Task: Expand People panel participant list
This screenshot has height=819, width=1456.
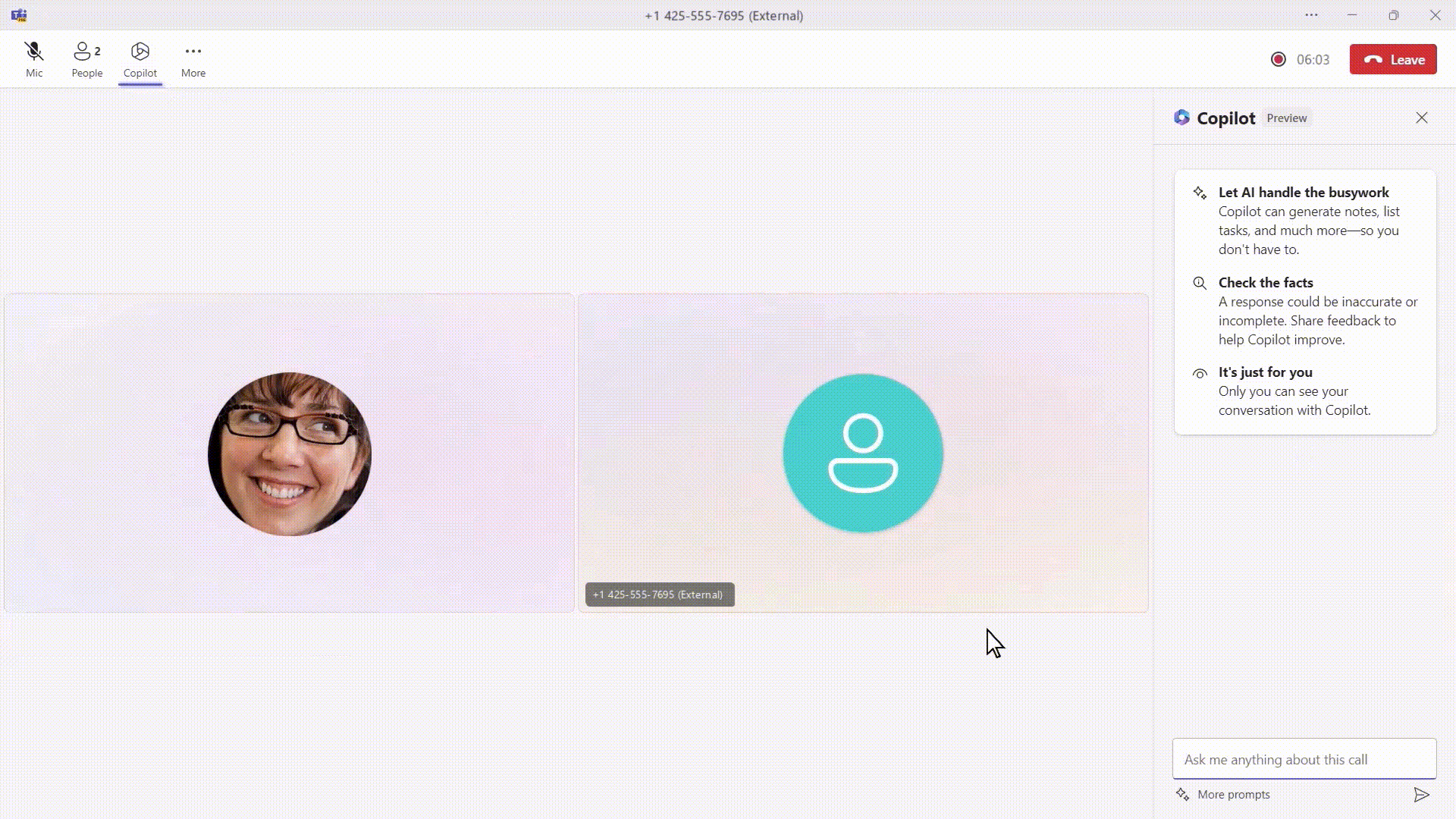Action: pos(87,59)
